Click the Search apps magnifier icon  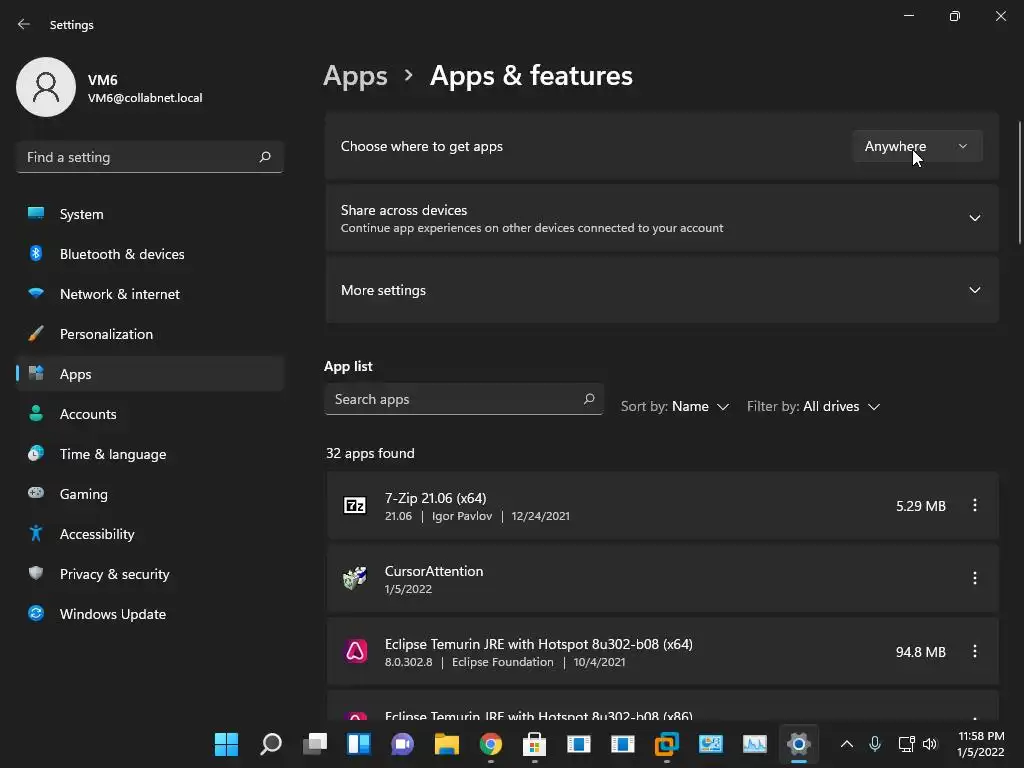click(x=589, y=398)
